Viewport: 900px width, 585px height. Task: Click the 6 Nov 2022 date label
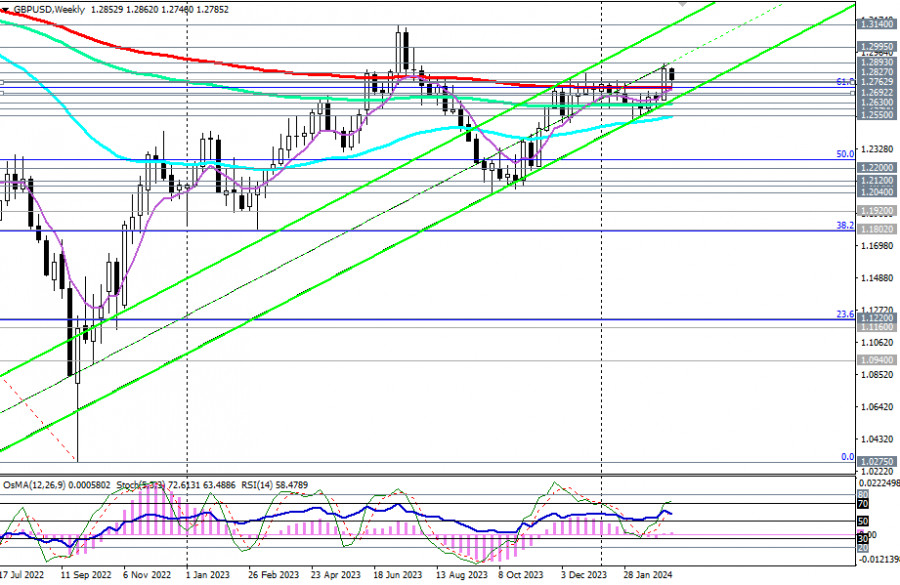point(147,575)
